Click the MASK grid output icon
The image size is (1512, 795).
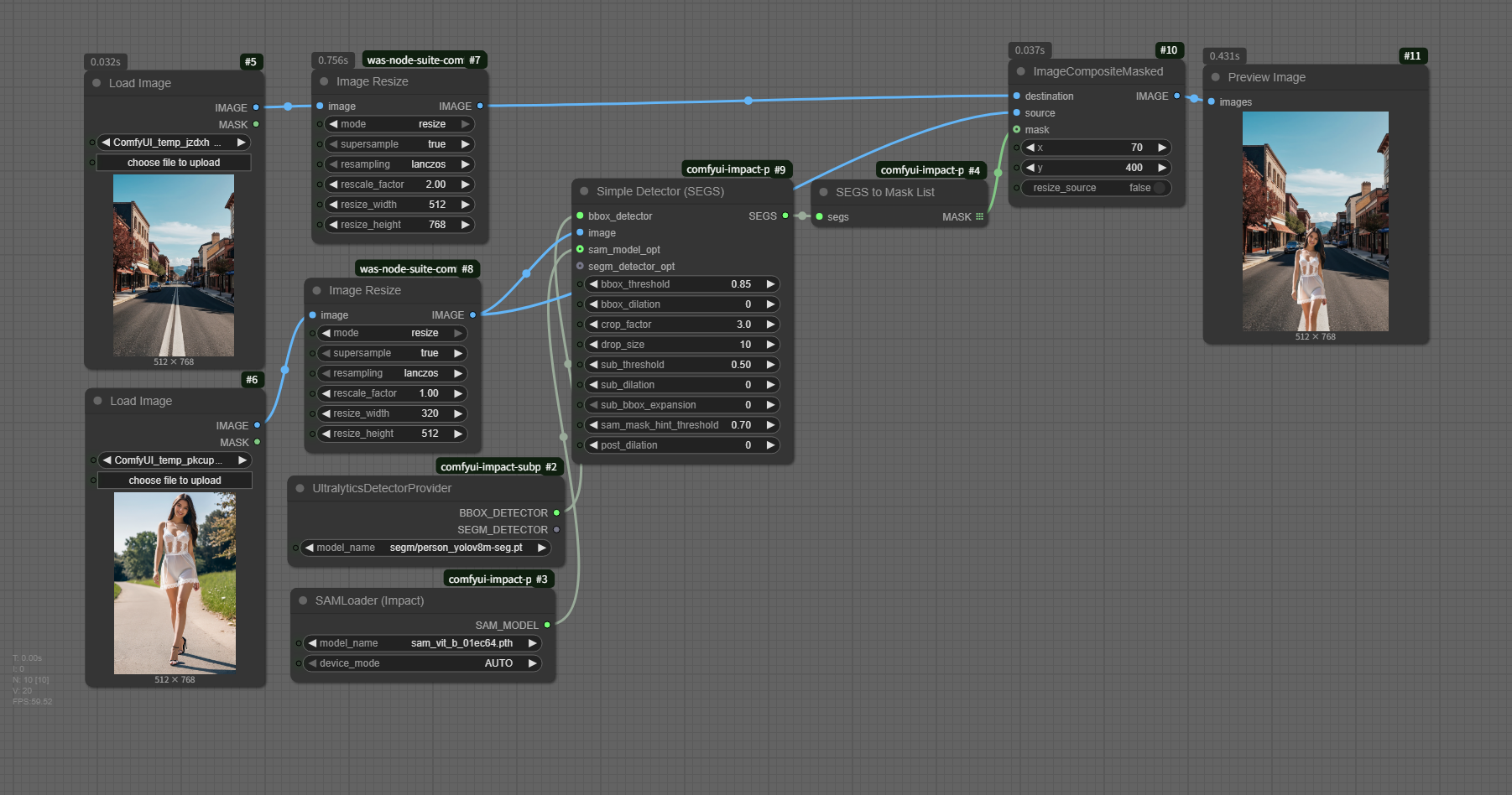[x=979, y=217]
